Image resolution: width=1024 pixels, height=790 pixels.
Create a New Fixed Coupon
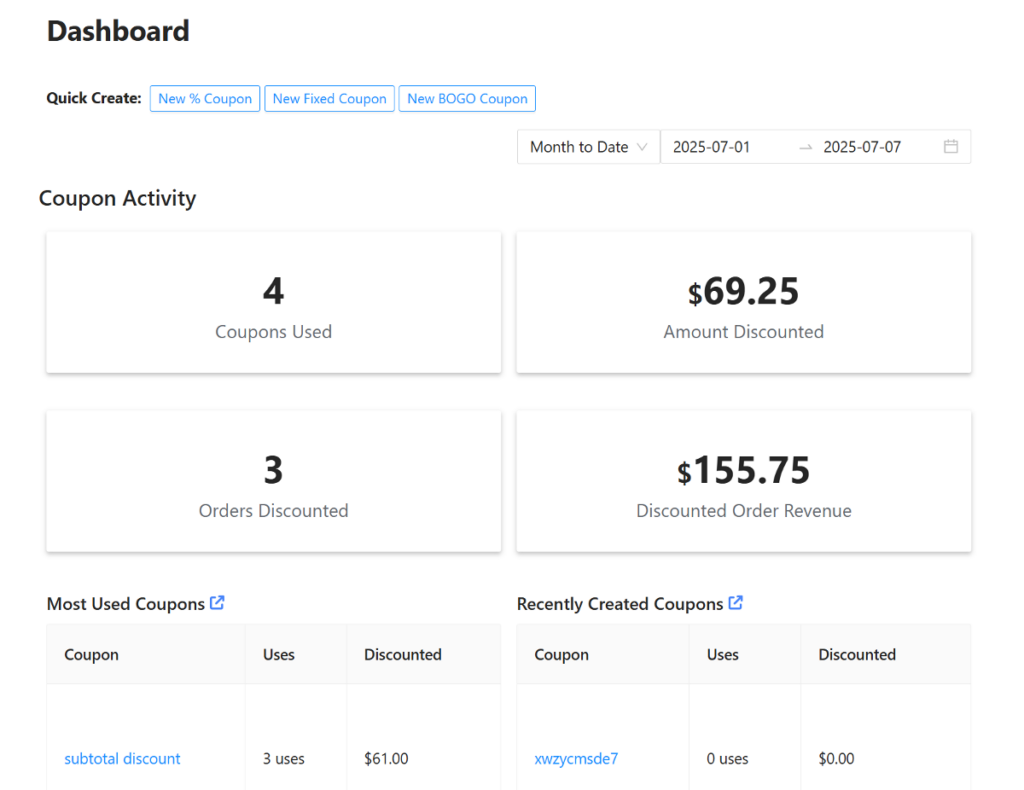tap(329, 98)
